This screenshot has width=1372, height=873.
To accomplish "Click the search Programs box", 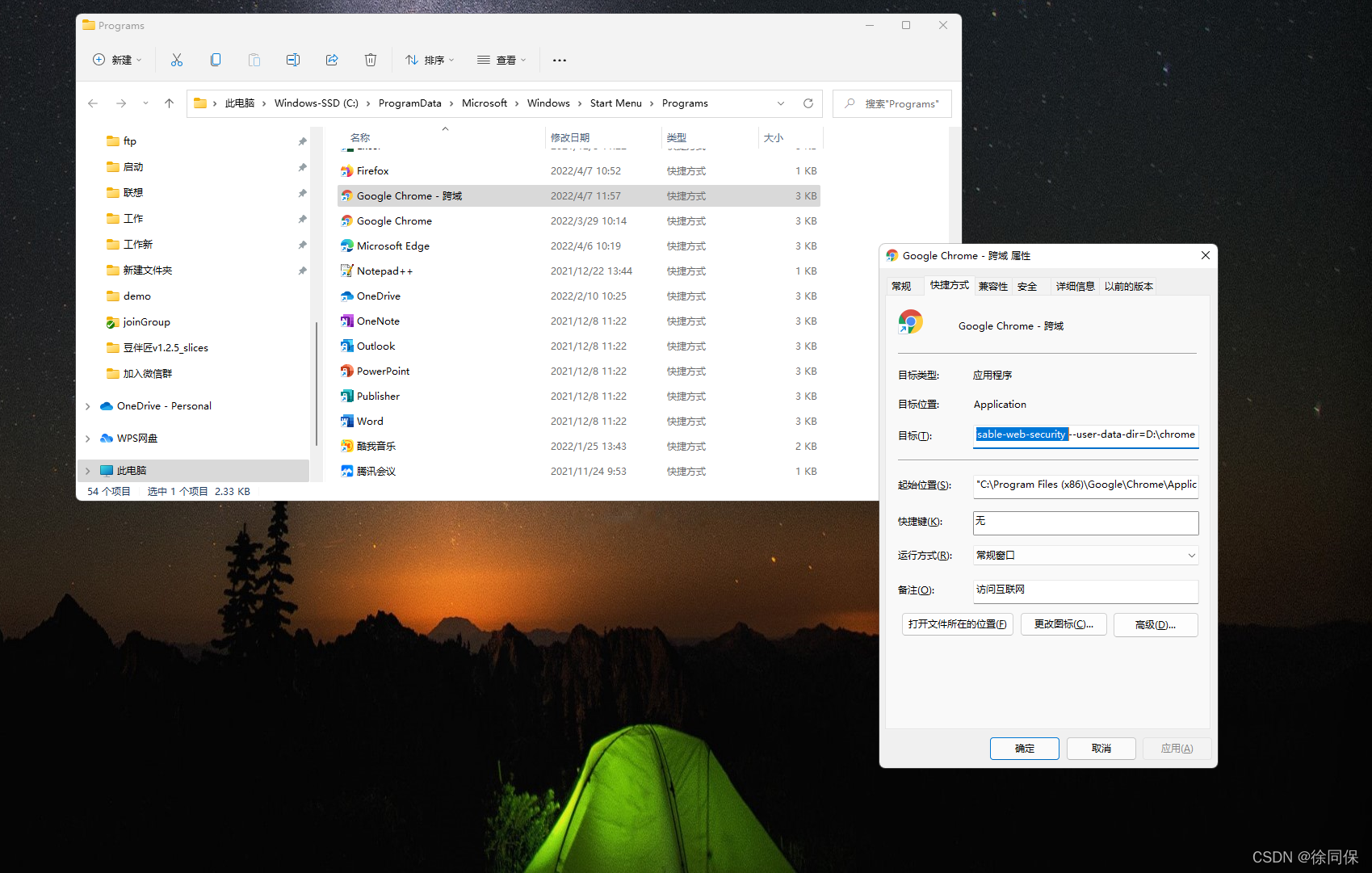I will coord(892,103).
